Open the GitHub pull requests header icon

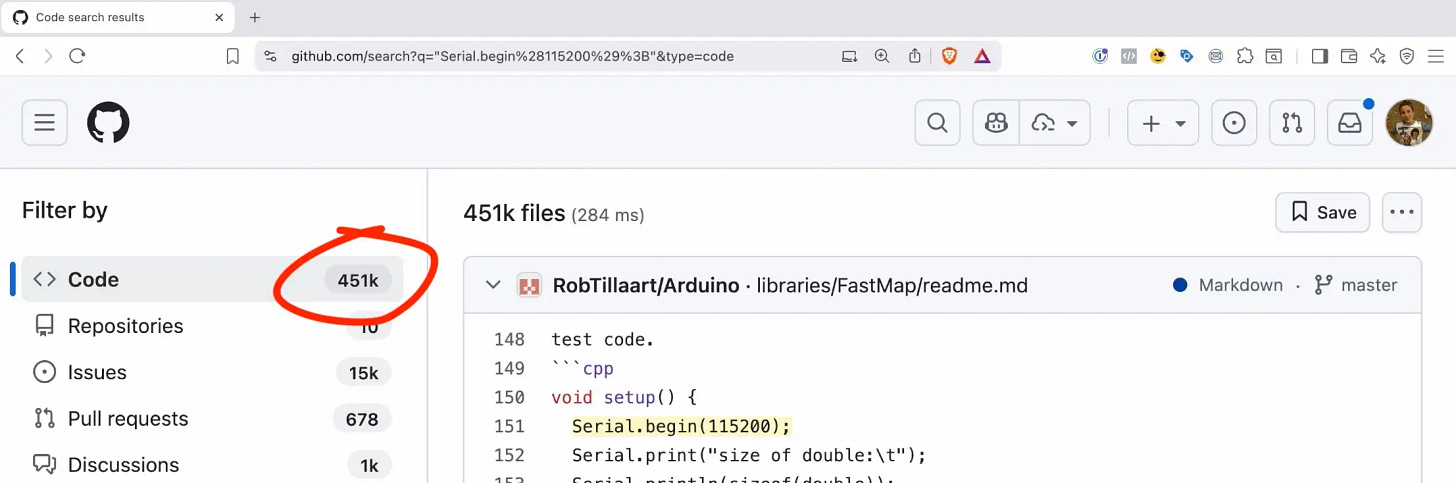[1292, 123]
